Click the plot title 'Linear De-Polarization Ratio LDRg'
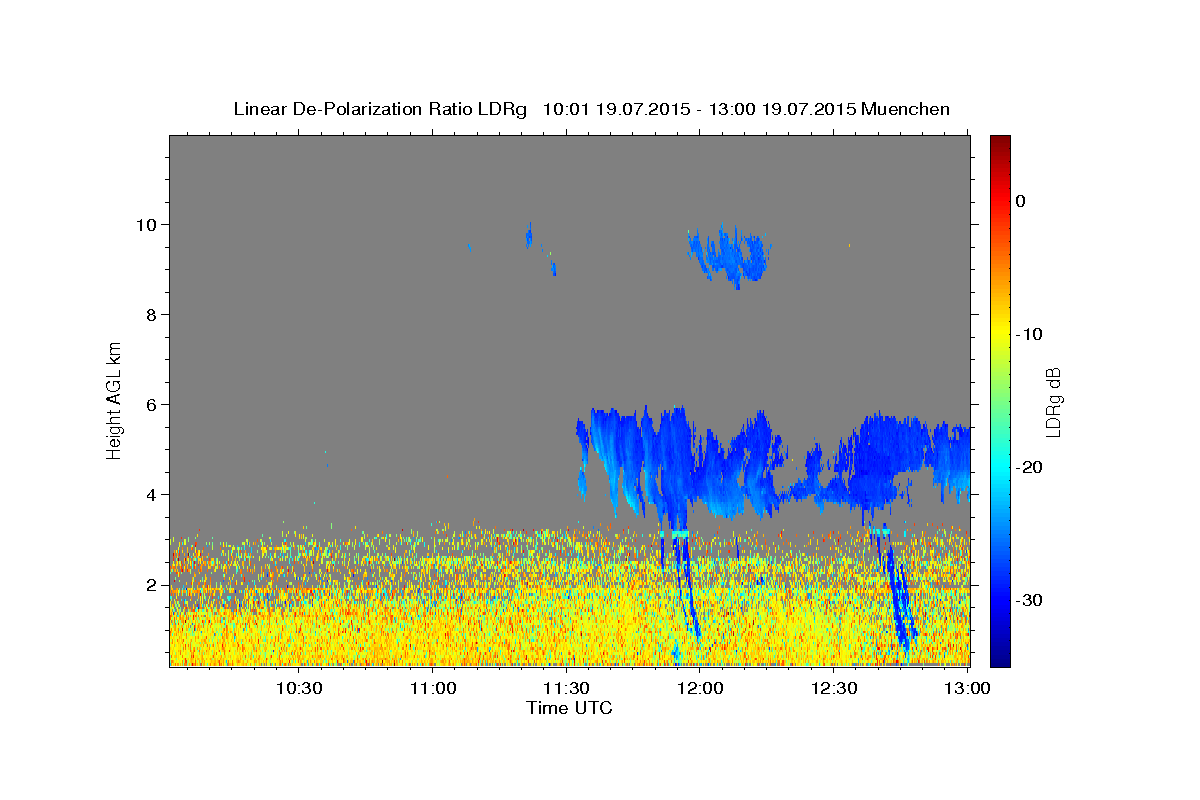The width and height of the screenshot is (1200, 800). tap(379, 109)
